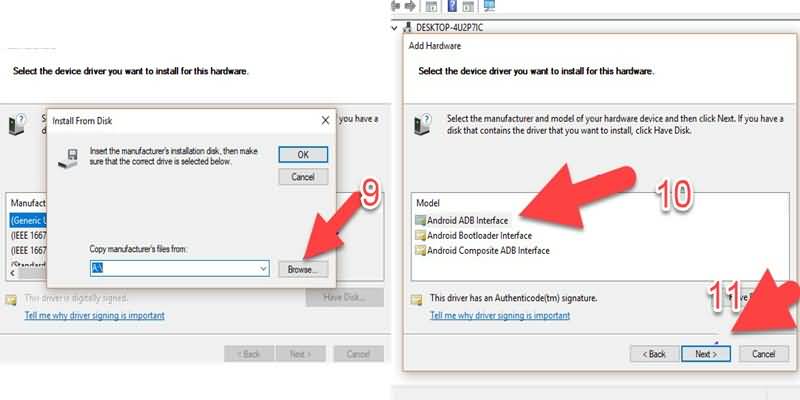800x400 pixels.
Task: Select Android Composite ADB Interface model
Action: tap(482, 251)
